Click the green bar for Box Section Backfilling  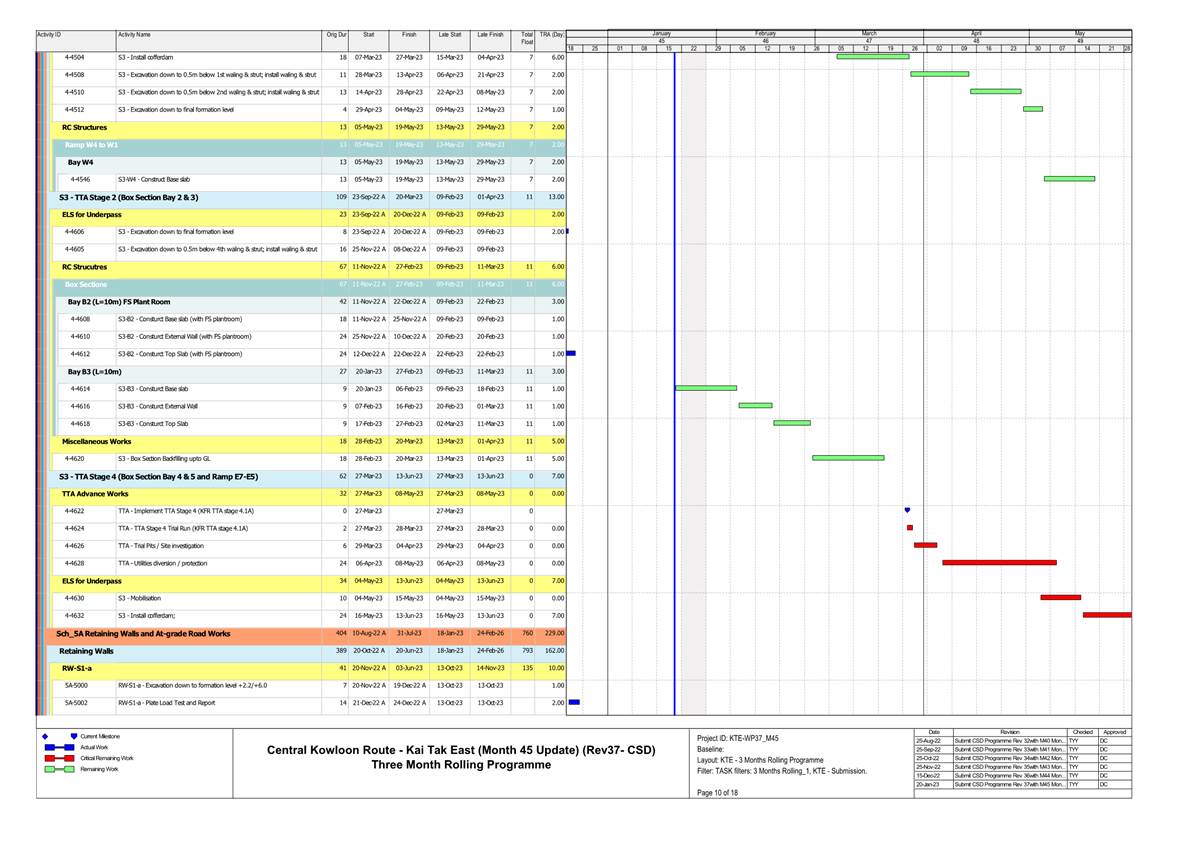(848, 458)
